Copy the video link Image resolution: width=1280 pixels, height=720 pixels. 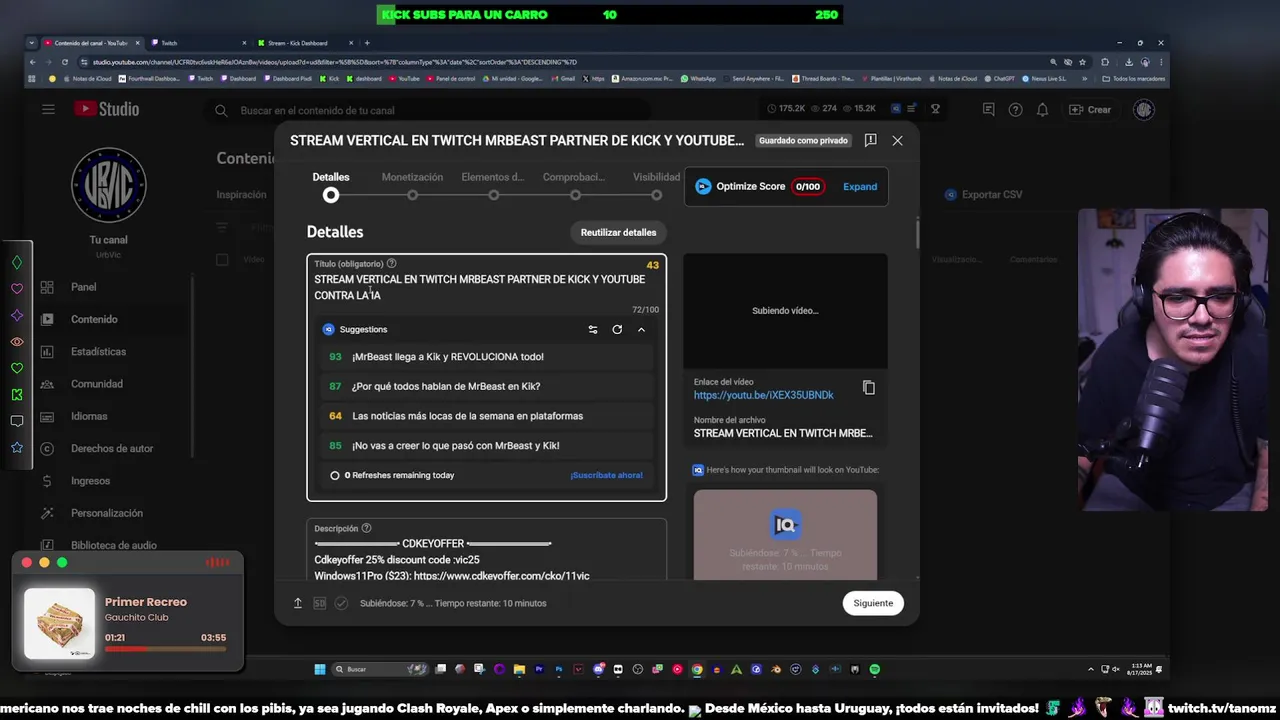[x=869, y=388]
